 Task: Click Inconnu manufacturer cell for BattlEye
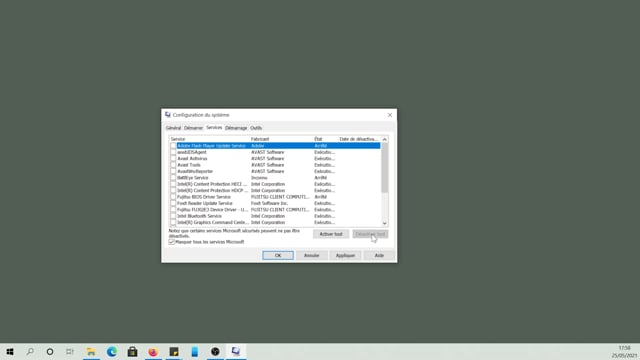point(259,178)
